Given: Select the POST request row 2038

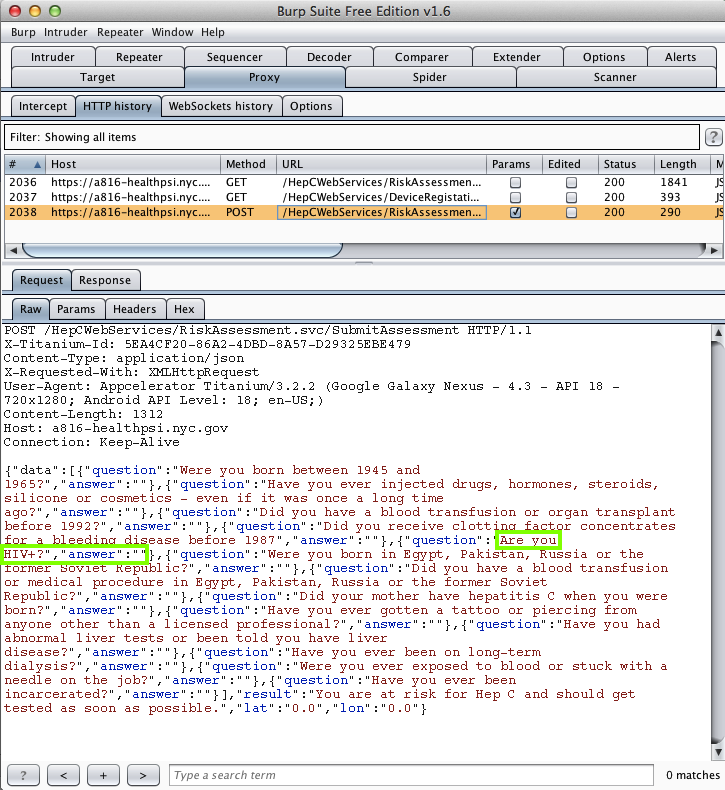Looking at the screenshot, I should point(250,213).
